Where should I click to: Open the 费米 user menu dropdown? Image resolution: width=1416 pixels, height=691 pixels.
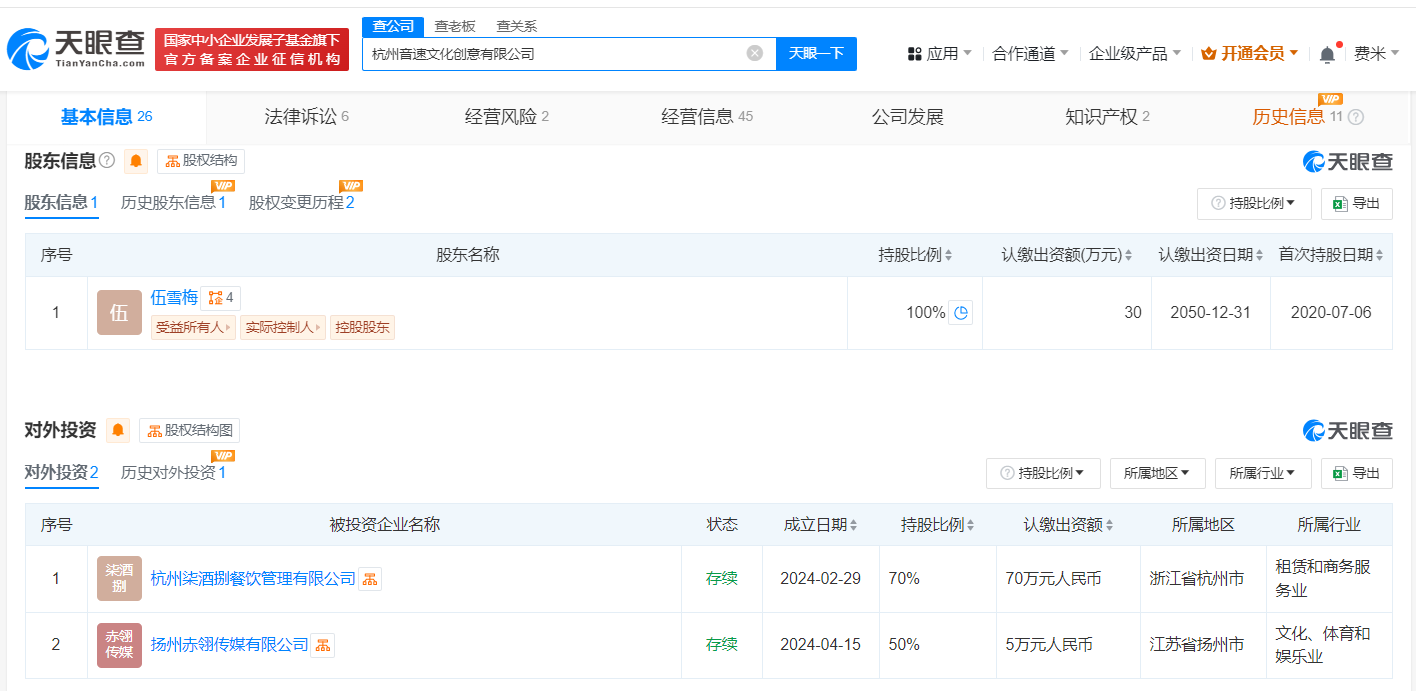point(1376,54)
